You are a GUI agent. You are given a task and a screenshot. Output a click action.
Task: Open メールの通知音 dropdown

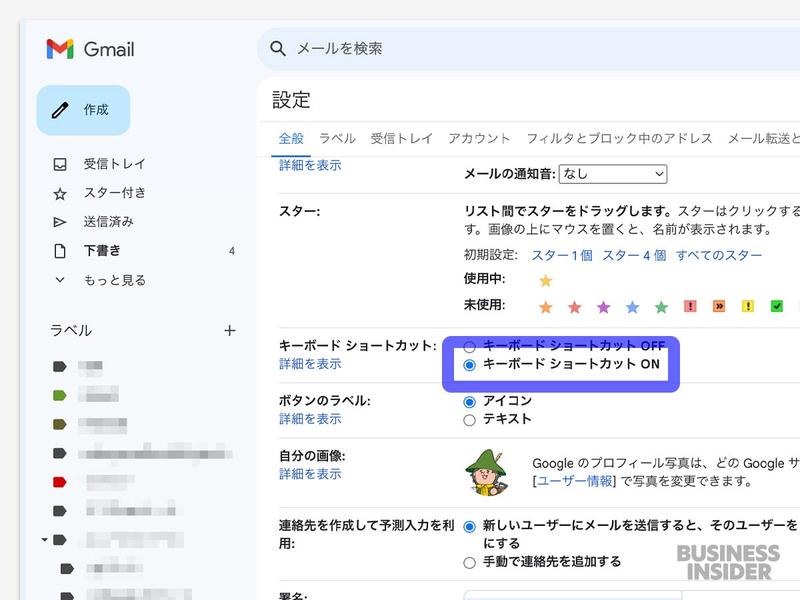point(613,174)
